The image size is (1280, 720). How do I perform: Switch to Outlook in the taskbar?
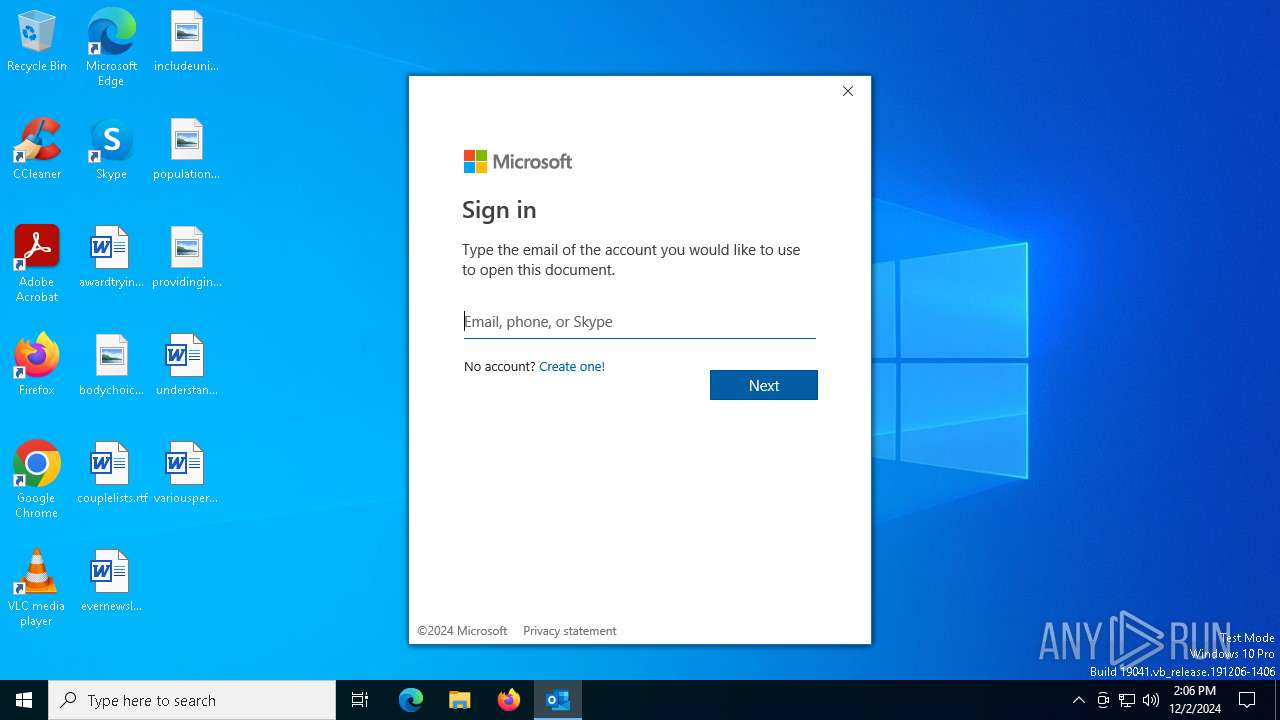[x=558, y=700]
